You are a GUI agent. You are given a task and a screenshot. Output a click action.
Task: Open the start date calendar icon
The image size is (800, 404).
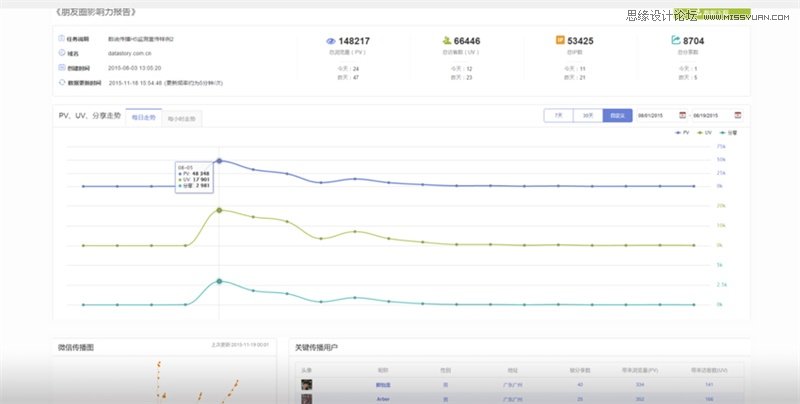click(x=682, y=115)
